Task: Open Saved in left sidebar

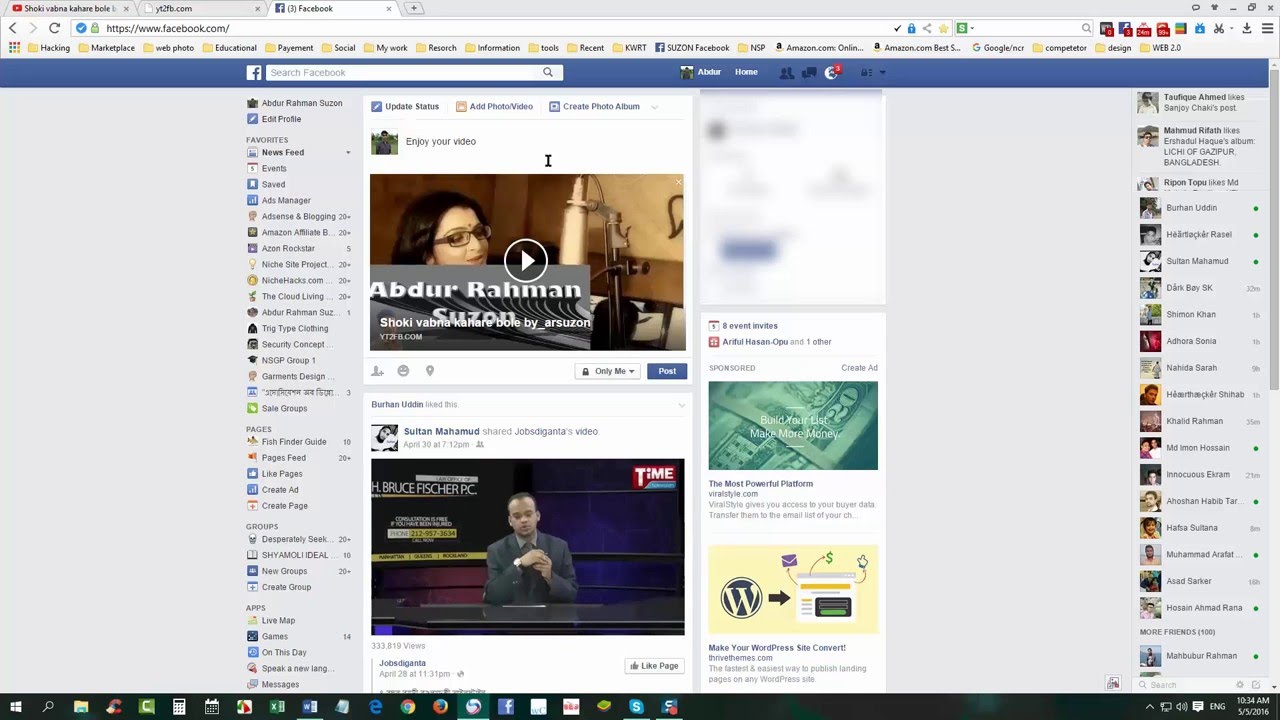Action: point(273,185)
